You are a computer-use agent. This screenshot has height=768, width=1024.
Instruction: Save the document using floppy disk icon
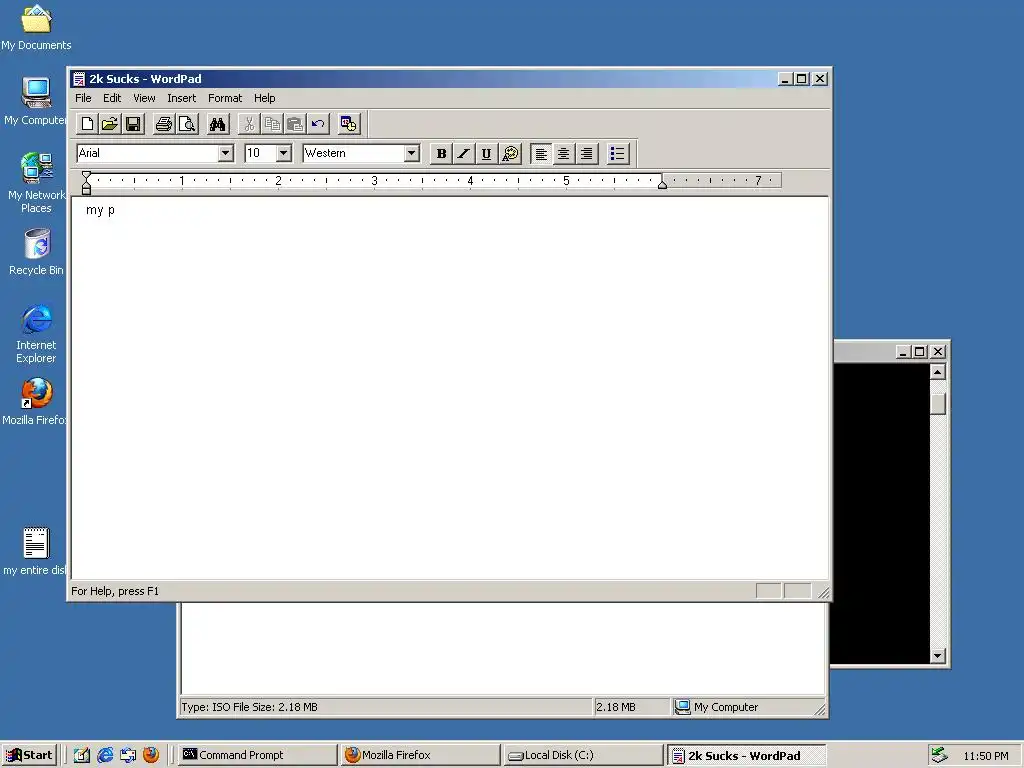tap(133, 124)
